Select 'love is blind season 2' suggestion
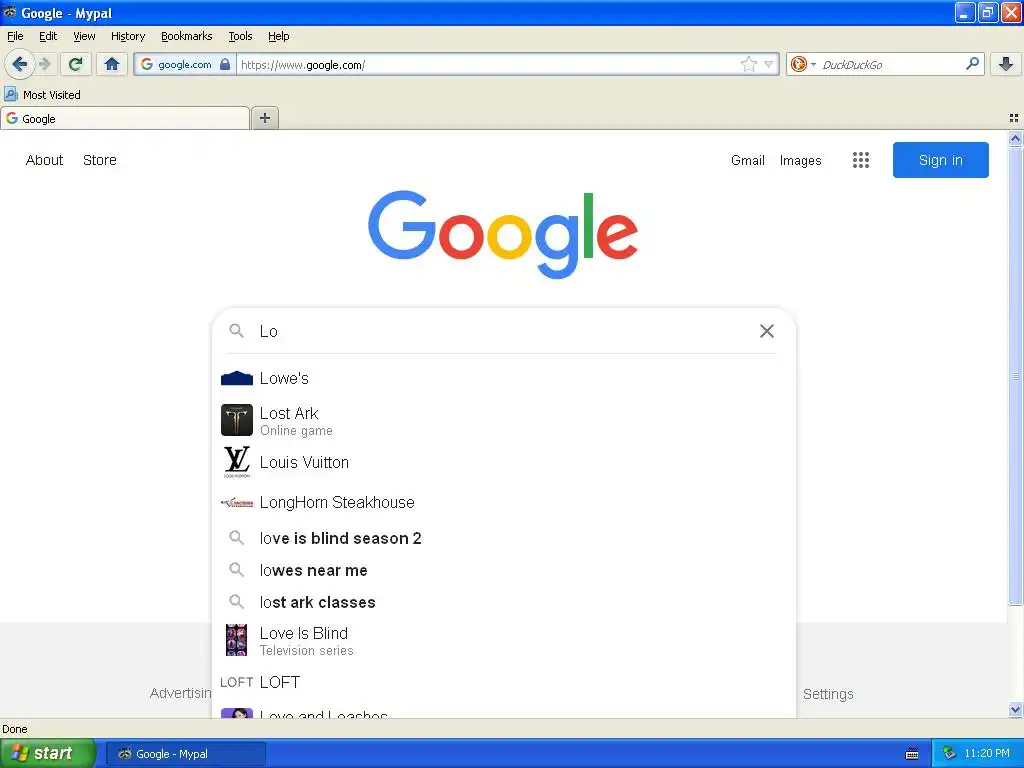Viewport: 1024px width, 768px height. [340, 538]
